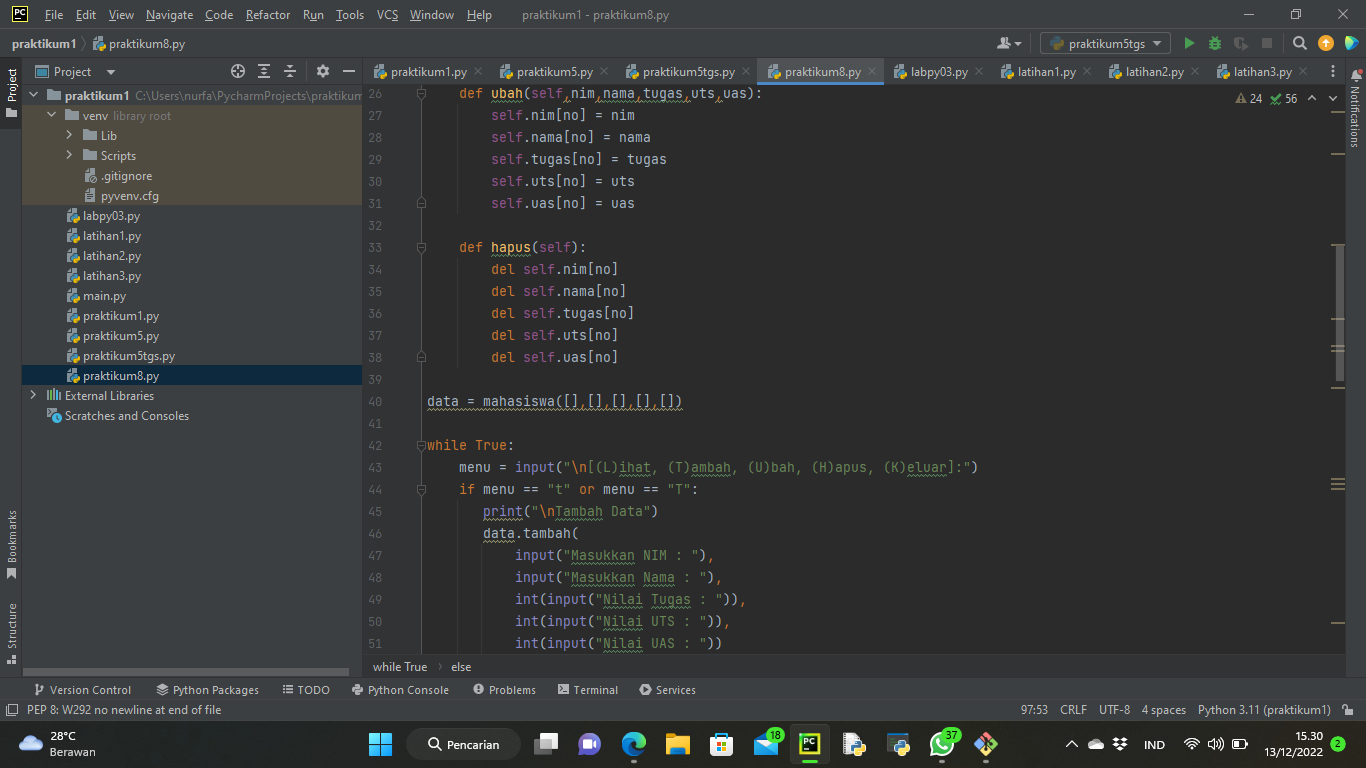
Task: Click the editor vertical scrollbar
Action: tap(1340, 314)
